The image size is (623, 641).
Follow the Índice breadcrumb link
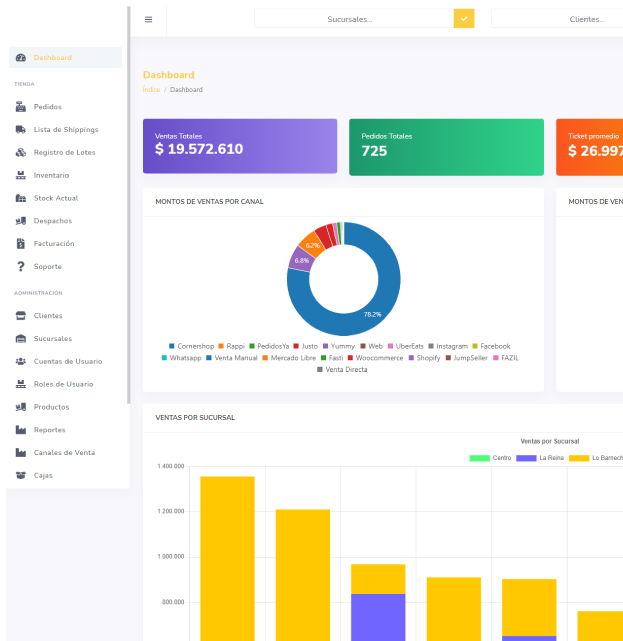[151, 90]
